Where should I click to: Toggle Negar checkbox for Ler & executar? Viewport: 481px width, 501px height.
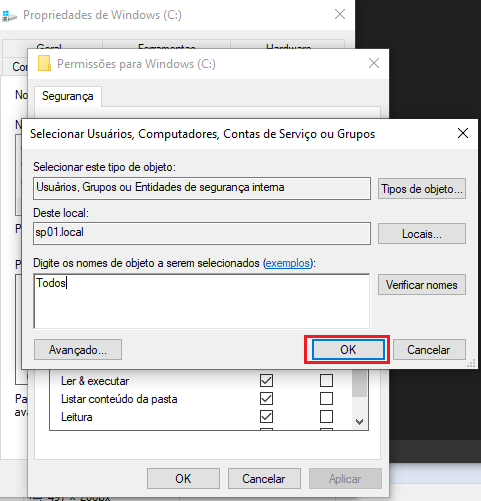(x=326, y=380)
